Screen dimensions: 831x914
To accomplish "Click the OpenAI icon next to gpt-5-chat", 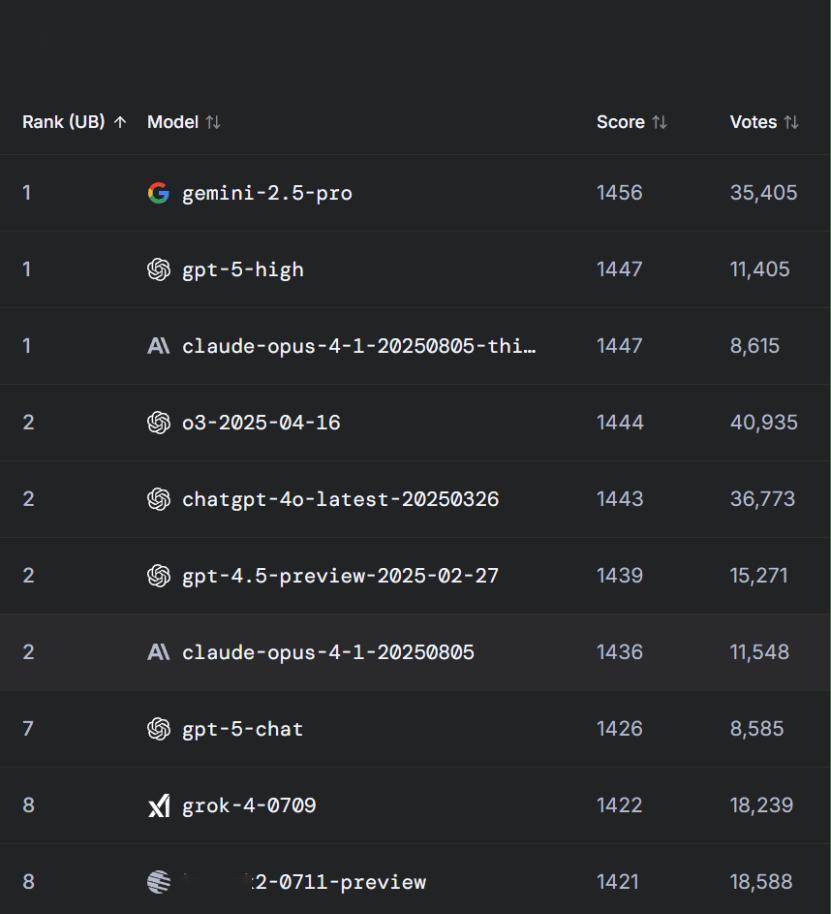I will tap(158, 729).
